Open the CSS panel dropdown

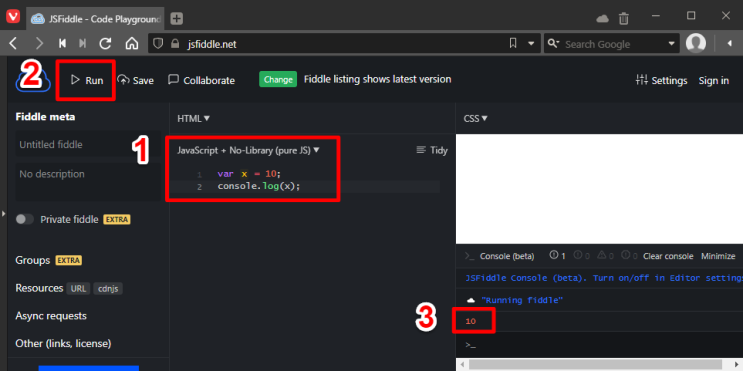(x=475, y=118)
